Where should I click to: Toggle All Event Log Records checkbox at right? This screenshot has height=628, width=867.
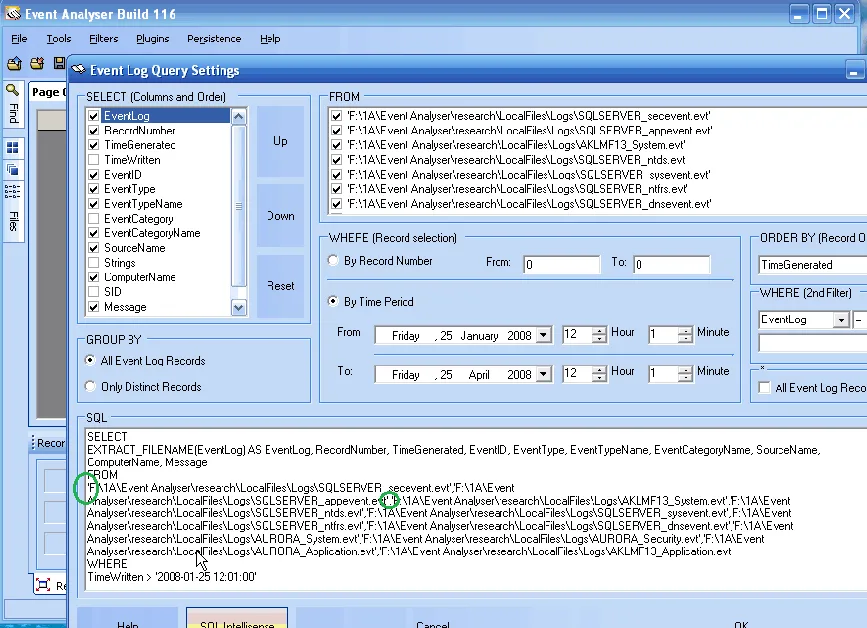[x=765, y=388]
